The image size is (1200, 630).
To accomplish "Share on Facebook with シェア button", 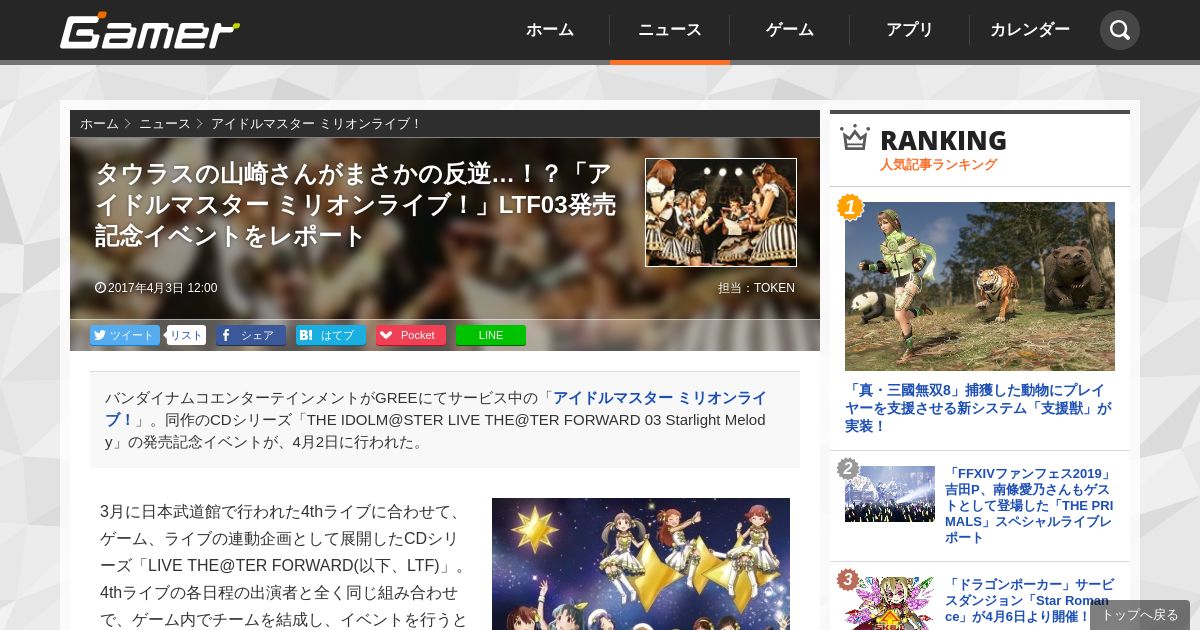I will pyautogui.click(x=251, y=335).
